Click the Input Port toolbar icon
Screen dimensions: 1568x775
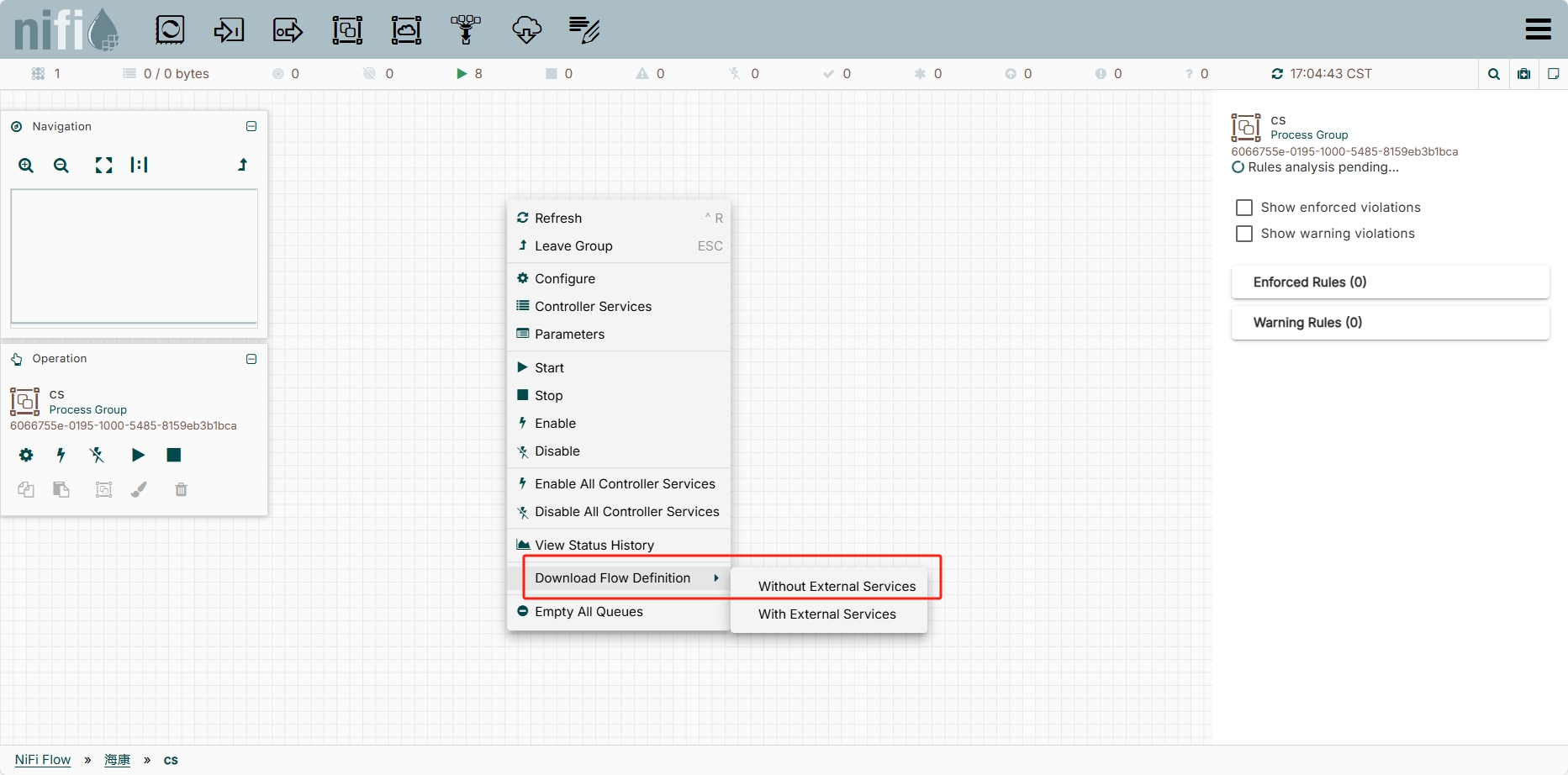229,30
